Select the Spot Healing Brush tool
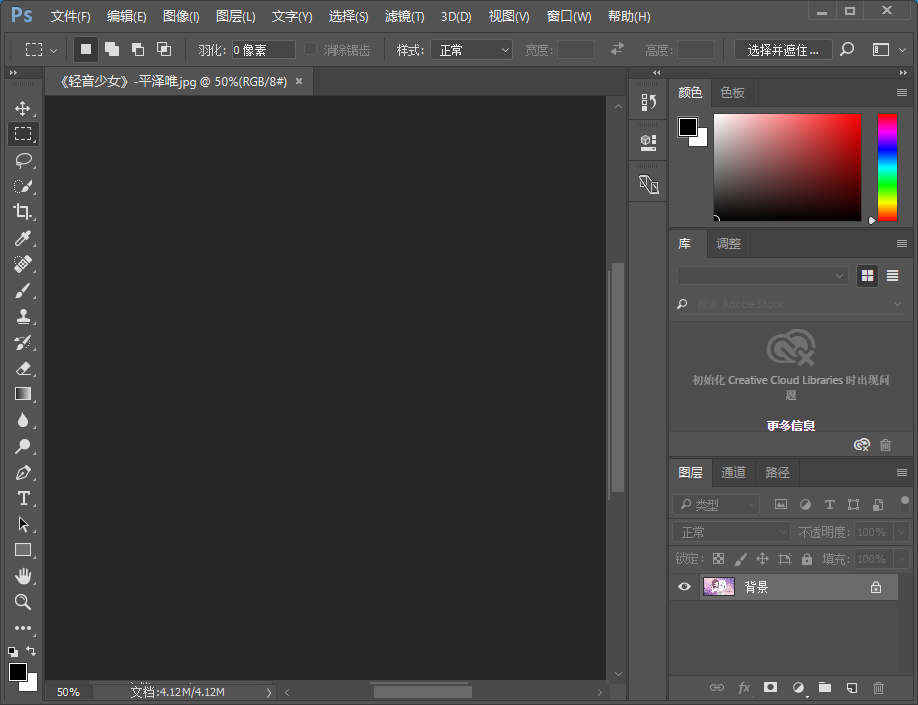Screen dimensions: 918x705 (23, 264)
